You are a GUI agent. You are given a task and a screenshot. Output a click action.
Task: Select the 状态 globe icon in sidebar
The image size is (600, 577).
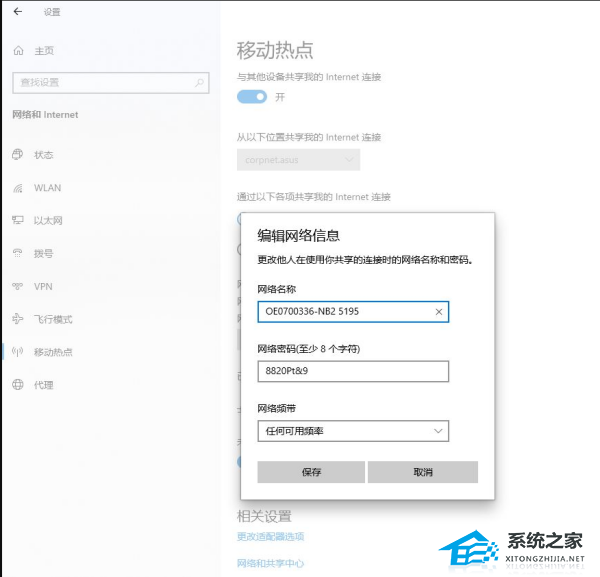[x=18, y=155]
